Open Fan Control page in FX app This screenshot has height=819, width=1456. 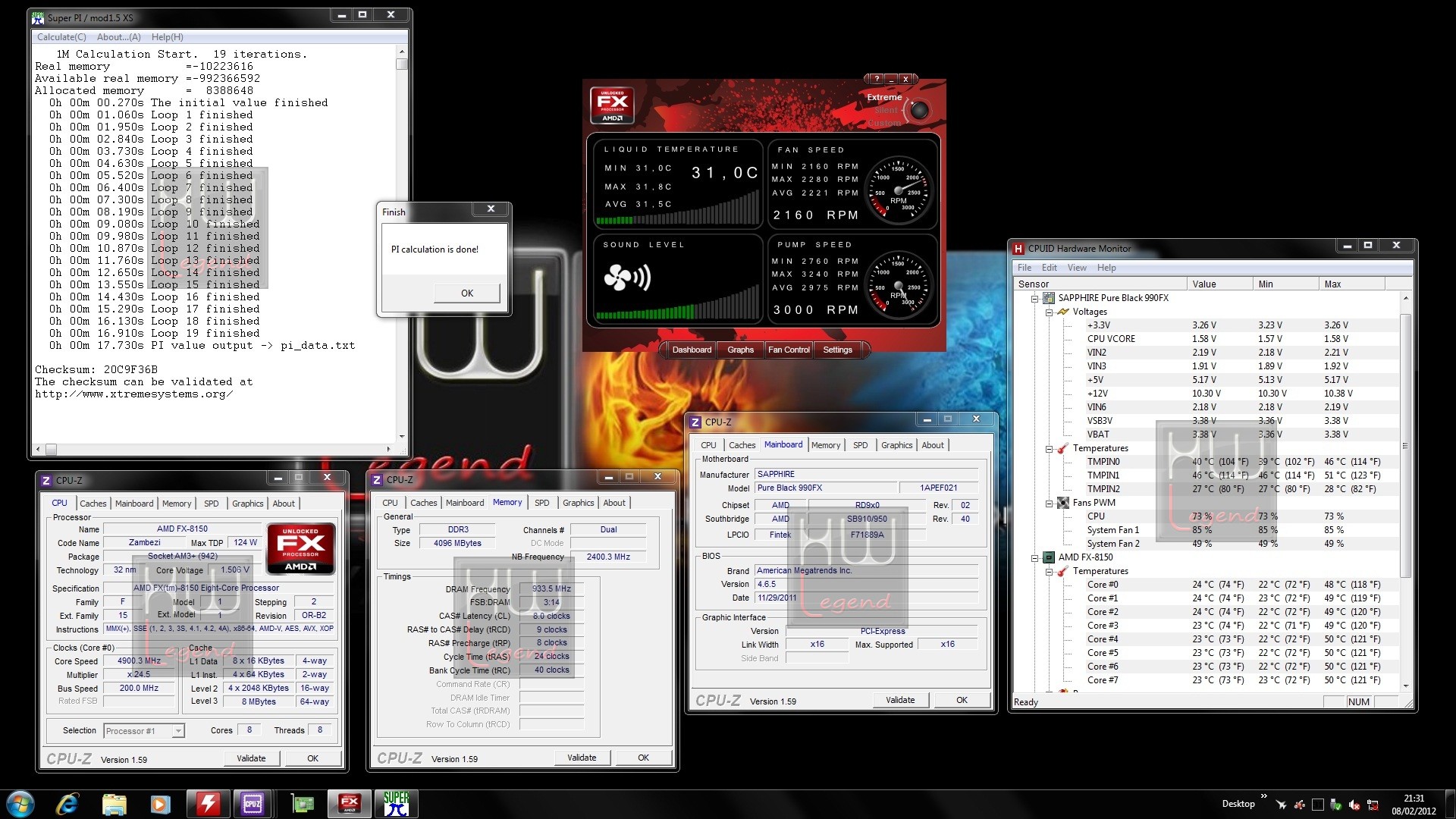[789, 350]
